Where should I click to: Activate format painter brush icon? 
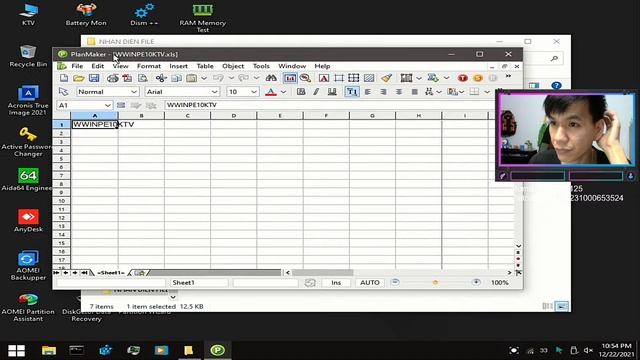coord(387,78)
